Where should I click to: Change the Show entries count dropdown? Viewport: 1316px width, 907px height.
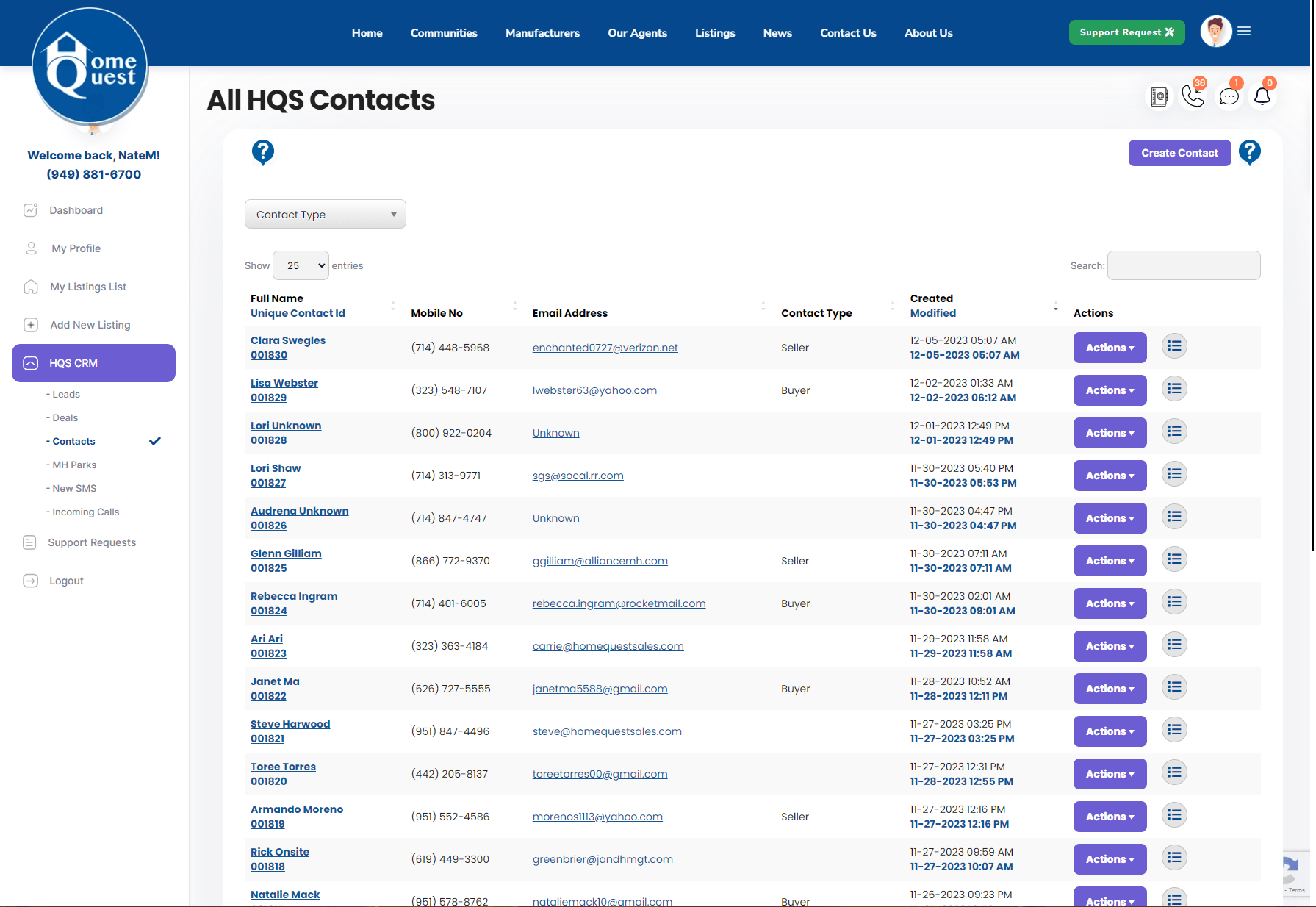coord(300,265)
